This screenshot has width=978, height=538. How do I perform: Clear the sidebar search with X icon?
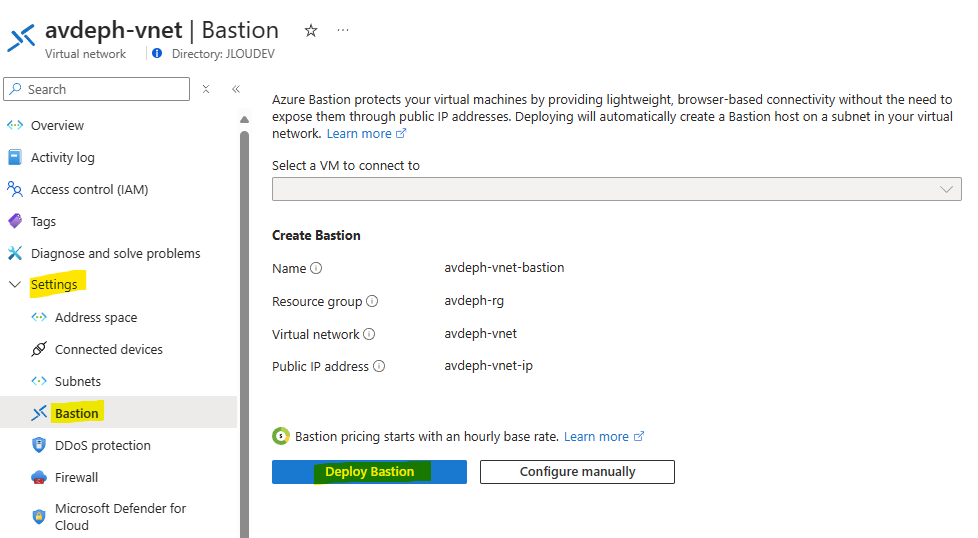click(x=206, y=89)
